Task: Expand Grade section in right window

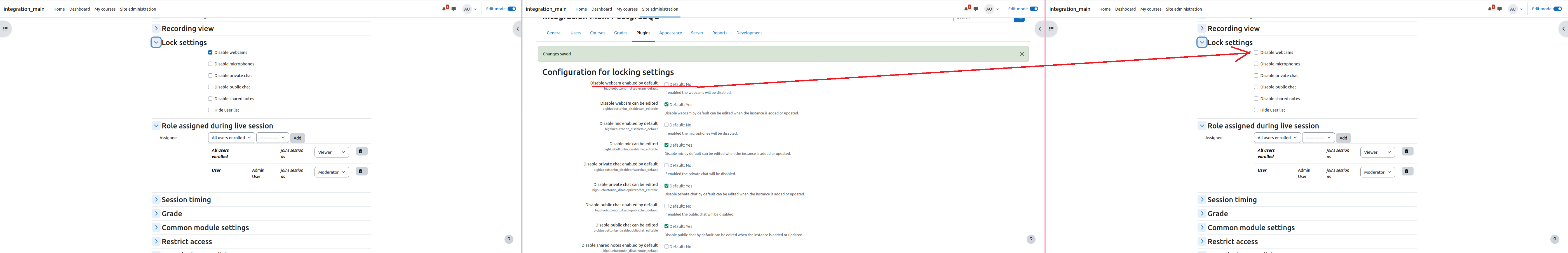Action: [x=1202, y=214]
